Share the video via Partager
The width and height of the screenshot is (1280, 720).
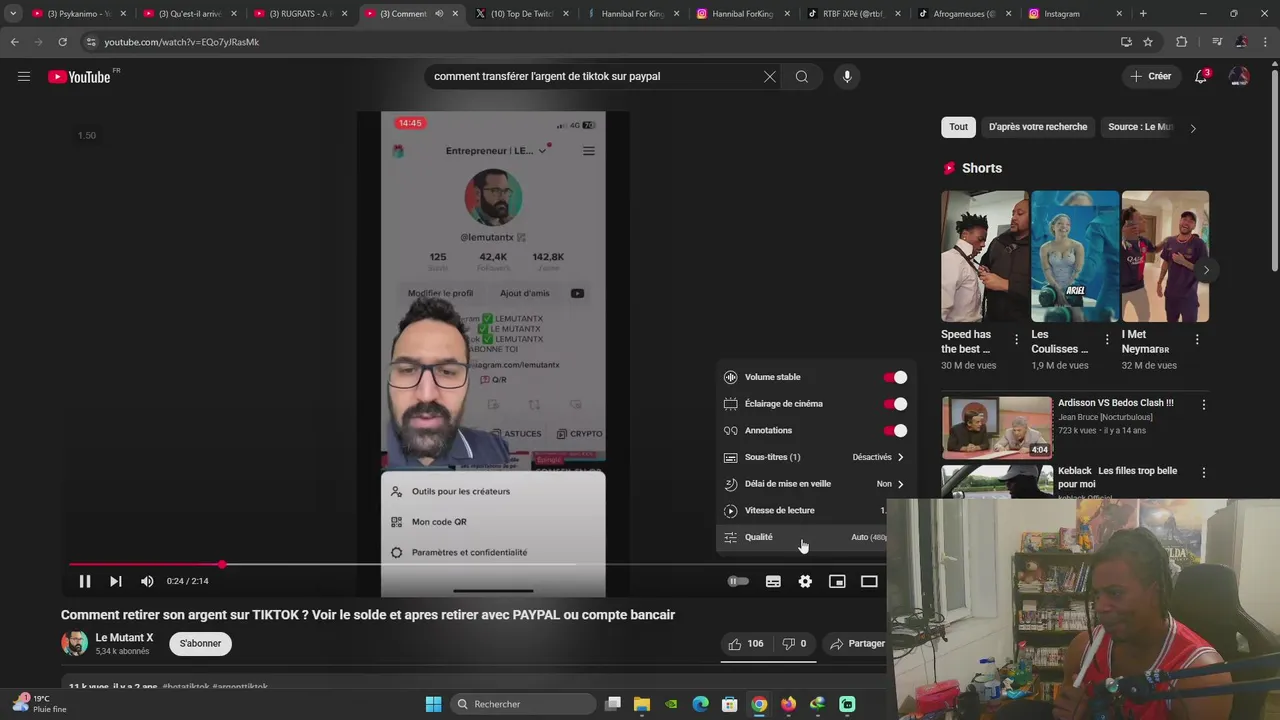coord(857,644)
